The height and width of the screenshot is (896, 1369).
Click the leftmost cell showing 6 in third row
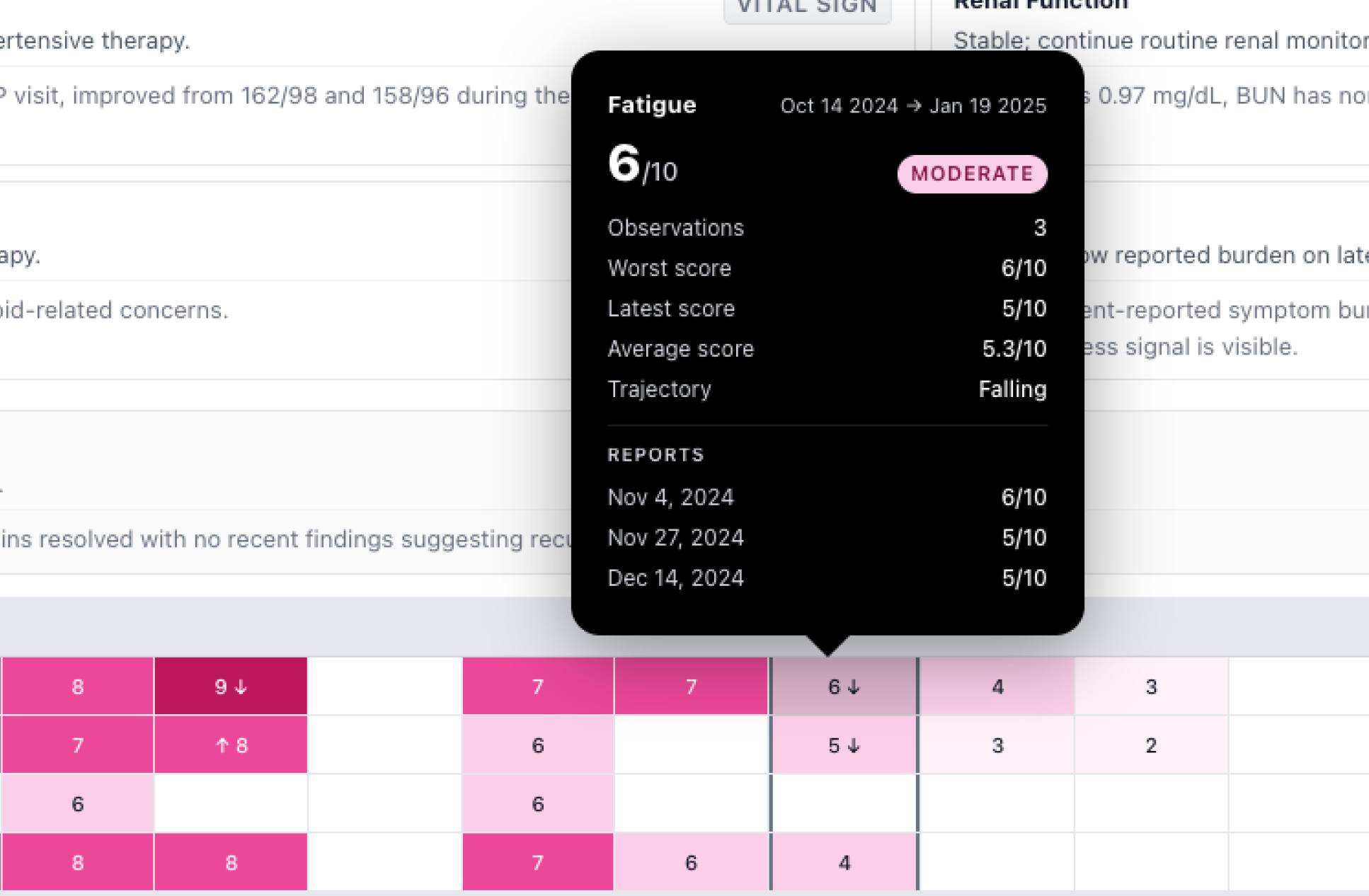pyautogui.click(x=78, y=804)
